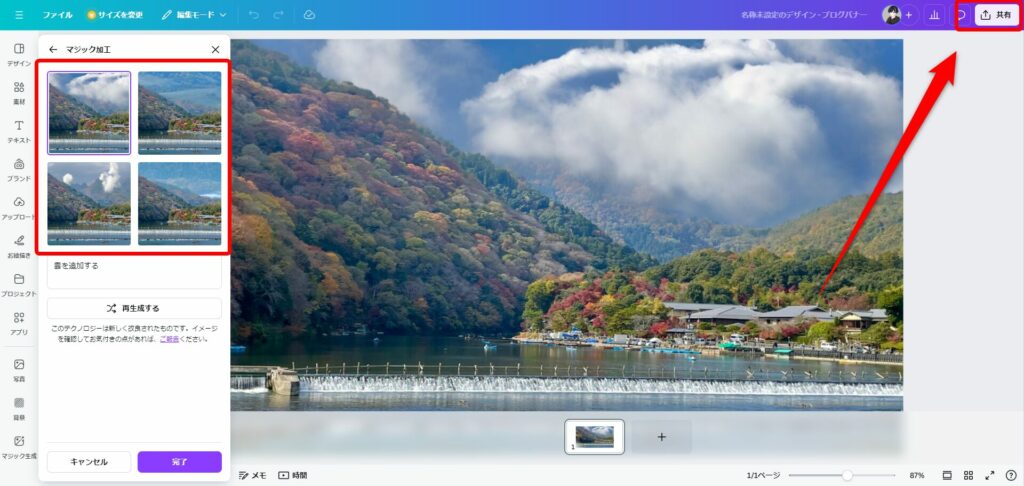Check cloud save status icon
Screen dimensions: 1024x486
pos(310,14)
